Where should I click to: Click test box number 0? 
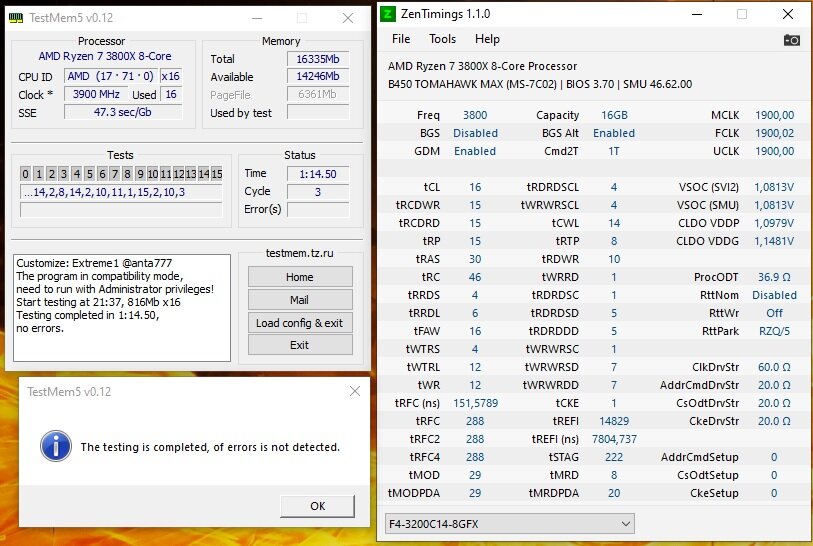click(25, 174)
